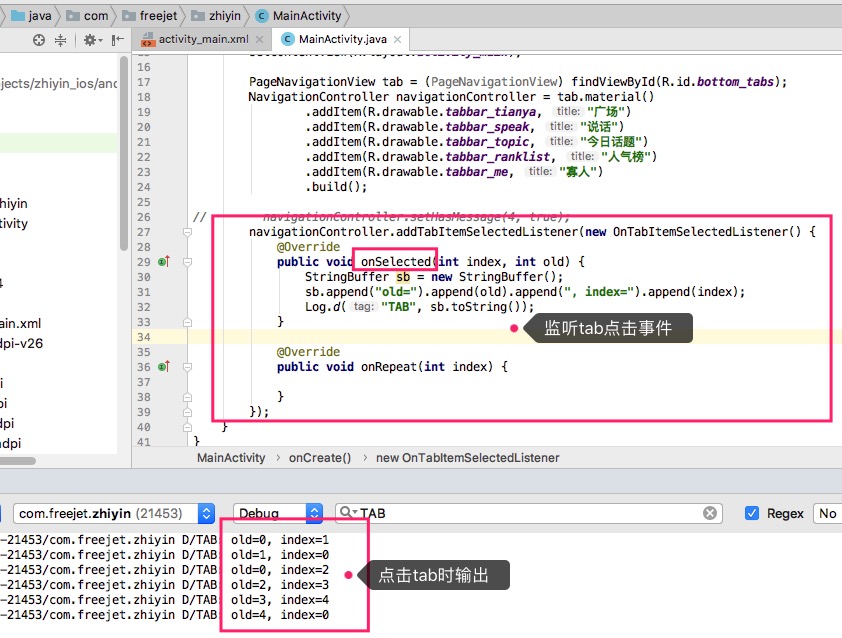Click the override gutter icon on line 36
The height and width of the screenshot is (638, 842).
pyautogui.click(x=164, y=367)
